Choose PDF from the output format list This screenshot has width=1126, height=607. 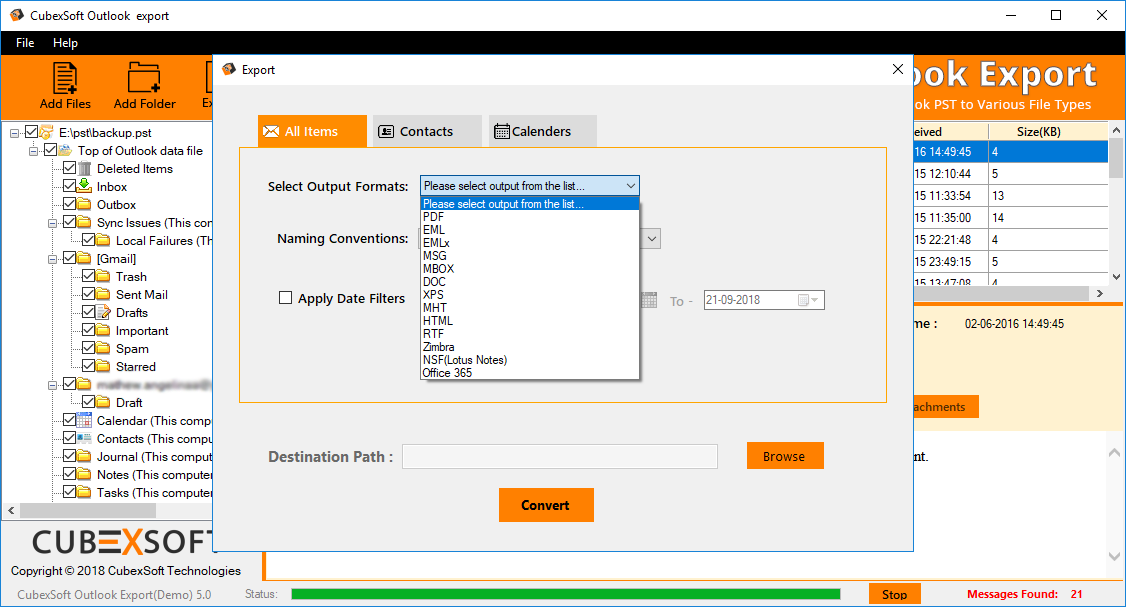tap(434, 217)
